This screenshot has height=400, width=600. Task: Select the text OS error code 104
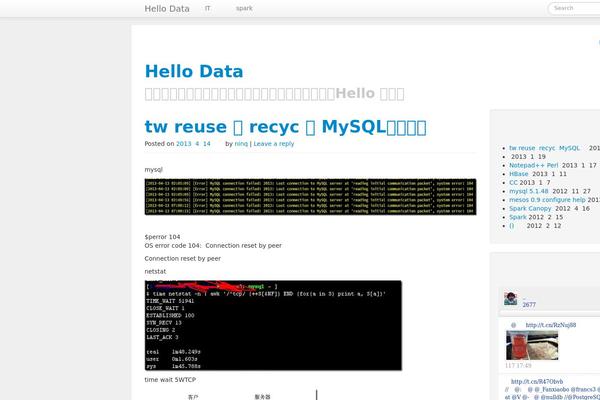click(x=173, y=246)
